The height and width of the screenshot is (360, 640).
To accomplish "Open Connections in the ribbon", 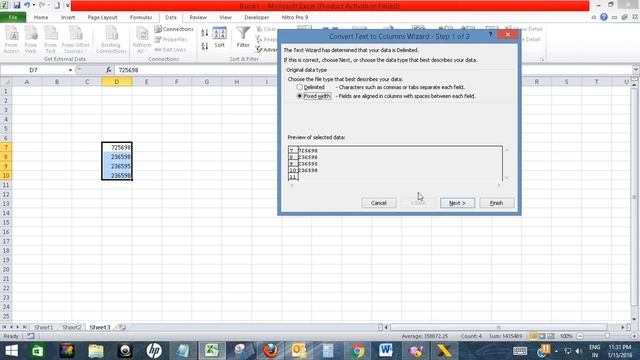I will tap(174, 29).
